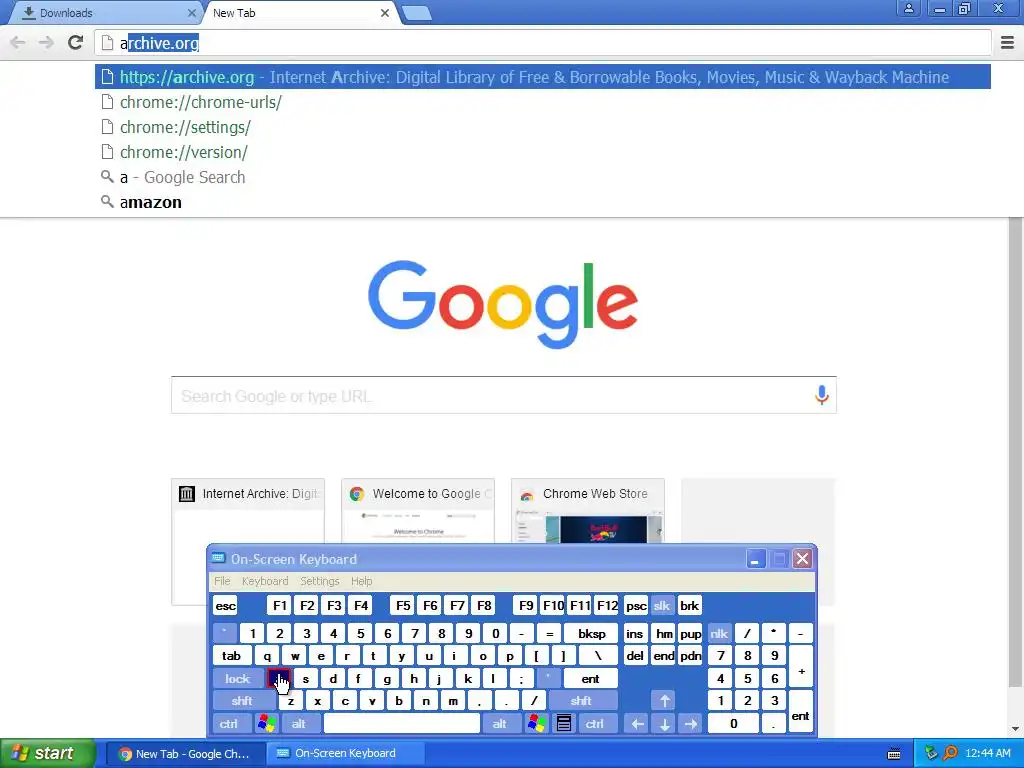Click the down arrow key

pyautogui.click(x=664, y=724)
